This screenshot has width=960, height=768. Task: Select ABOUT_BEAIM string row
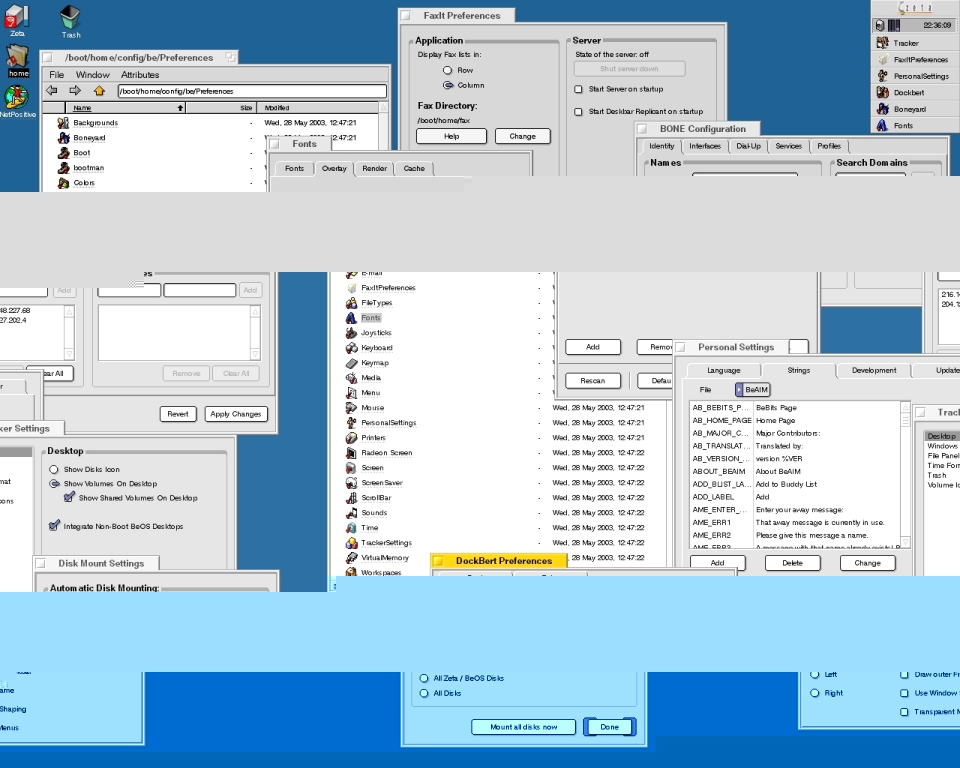[795, 472]
